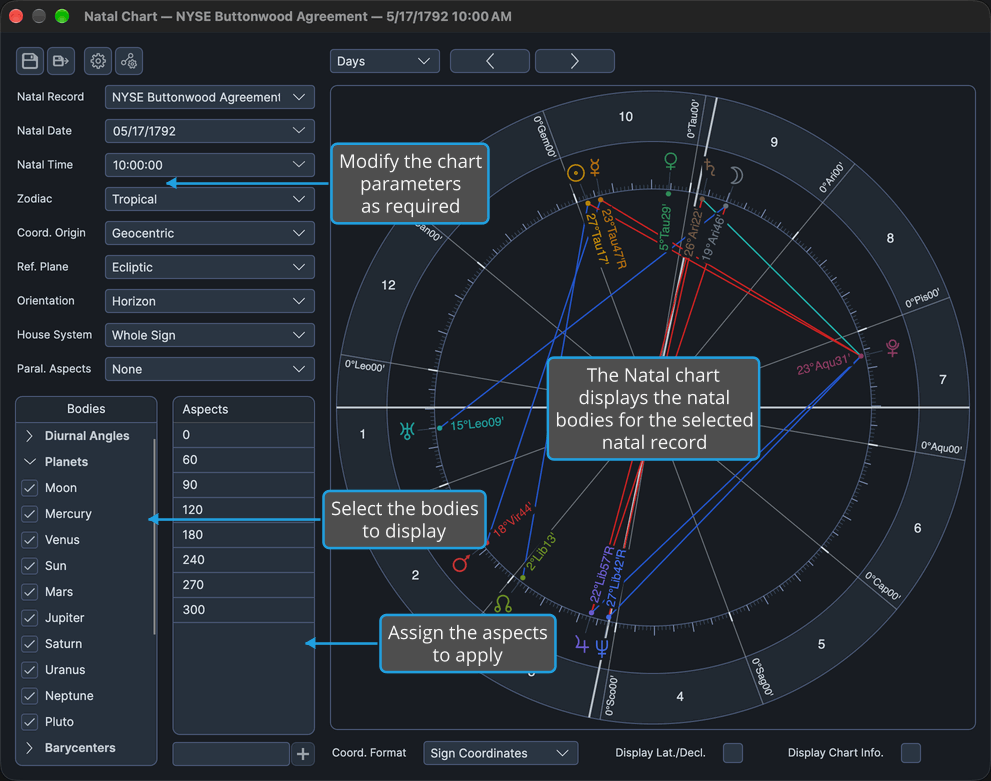Image resolution: width=991 pixels, height=781 pixels.
Task: Open the Natal Date dropdown
Action: (210, 131)
